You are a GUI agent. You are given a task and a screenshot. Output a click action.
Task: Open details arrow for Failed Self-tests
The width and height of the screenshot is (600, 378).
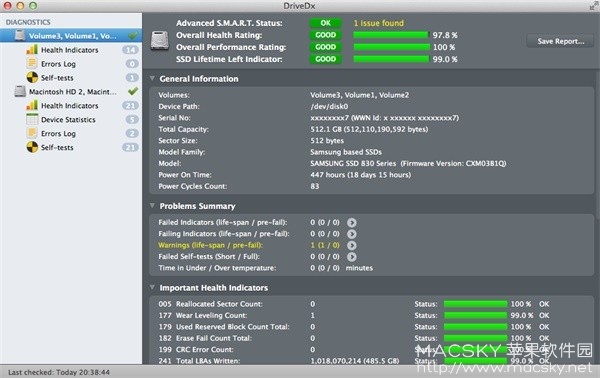pos(352,257)
